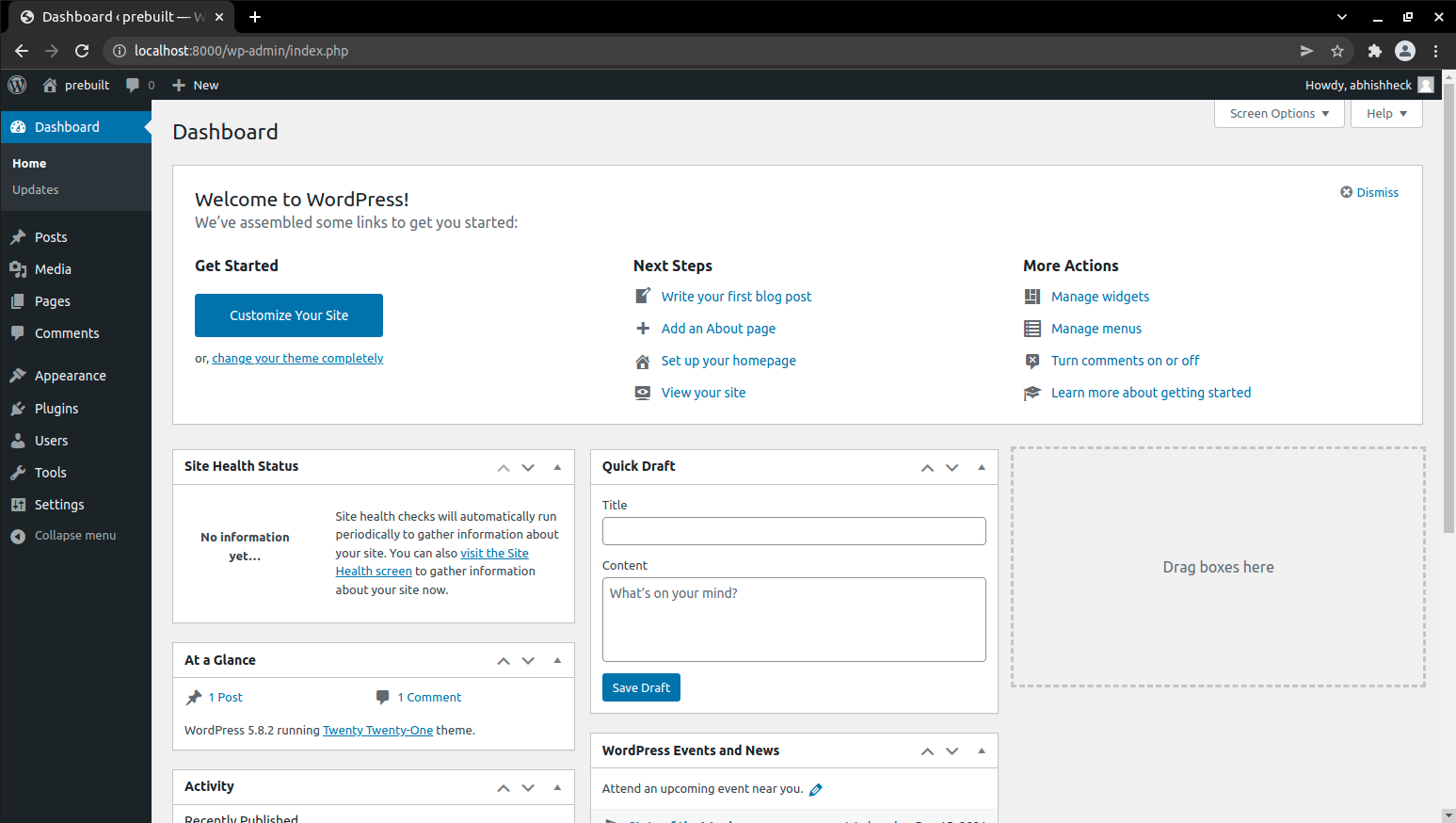Screen dimensions: 1456x823
Task: Open the comments bubble icon in admin bar
Action: click(133, 85)
